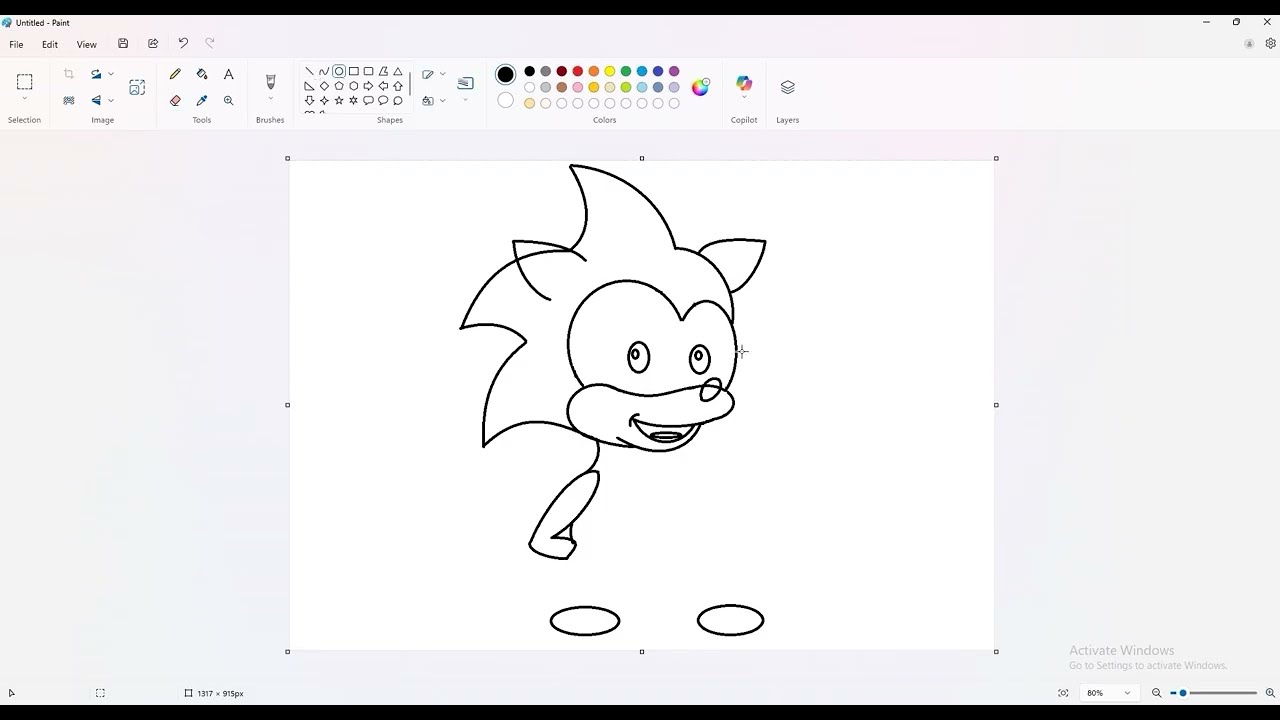Select the Color picker eyedropper tool

202,100
